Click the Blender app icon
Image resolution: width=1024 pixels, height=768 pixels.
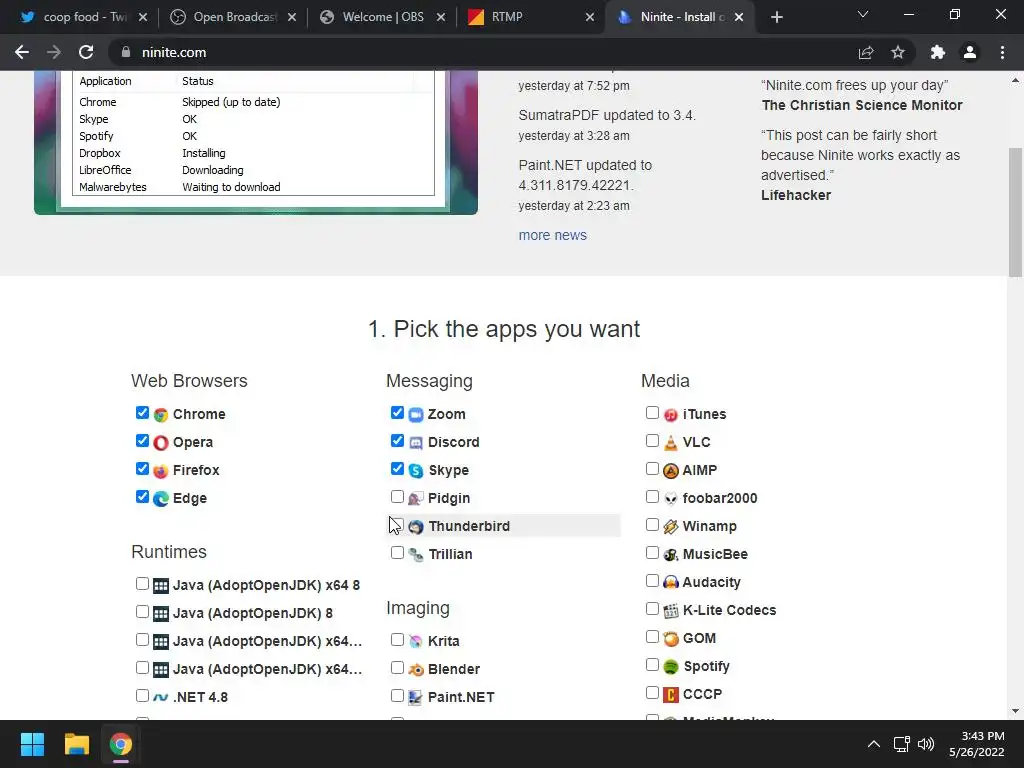[416, 669]
